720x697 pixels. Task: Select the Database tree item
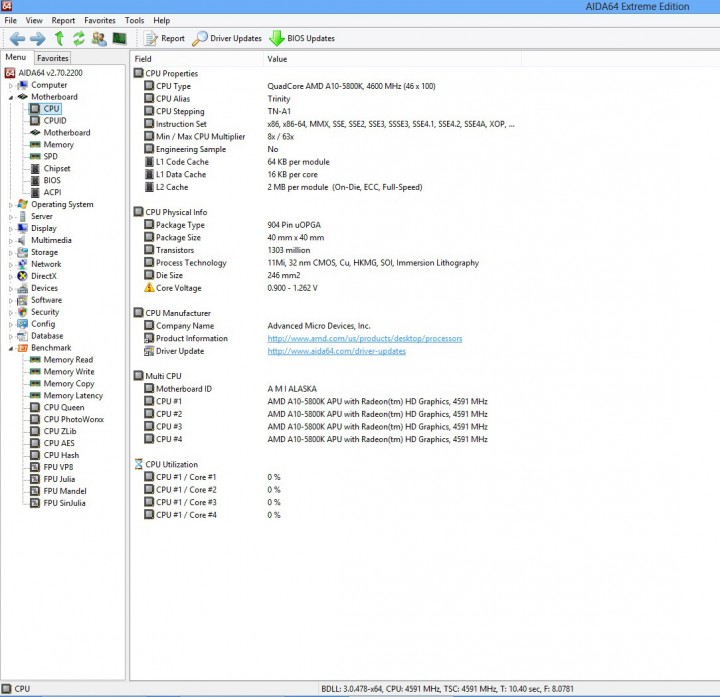(40, 336)
